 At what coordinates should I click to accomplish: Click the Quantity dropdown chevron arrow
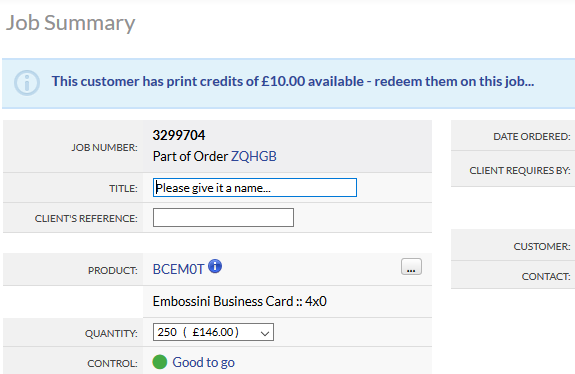click(265, 333)
